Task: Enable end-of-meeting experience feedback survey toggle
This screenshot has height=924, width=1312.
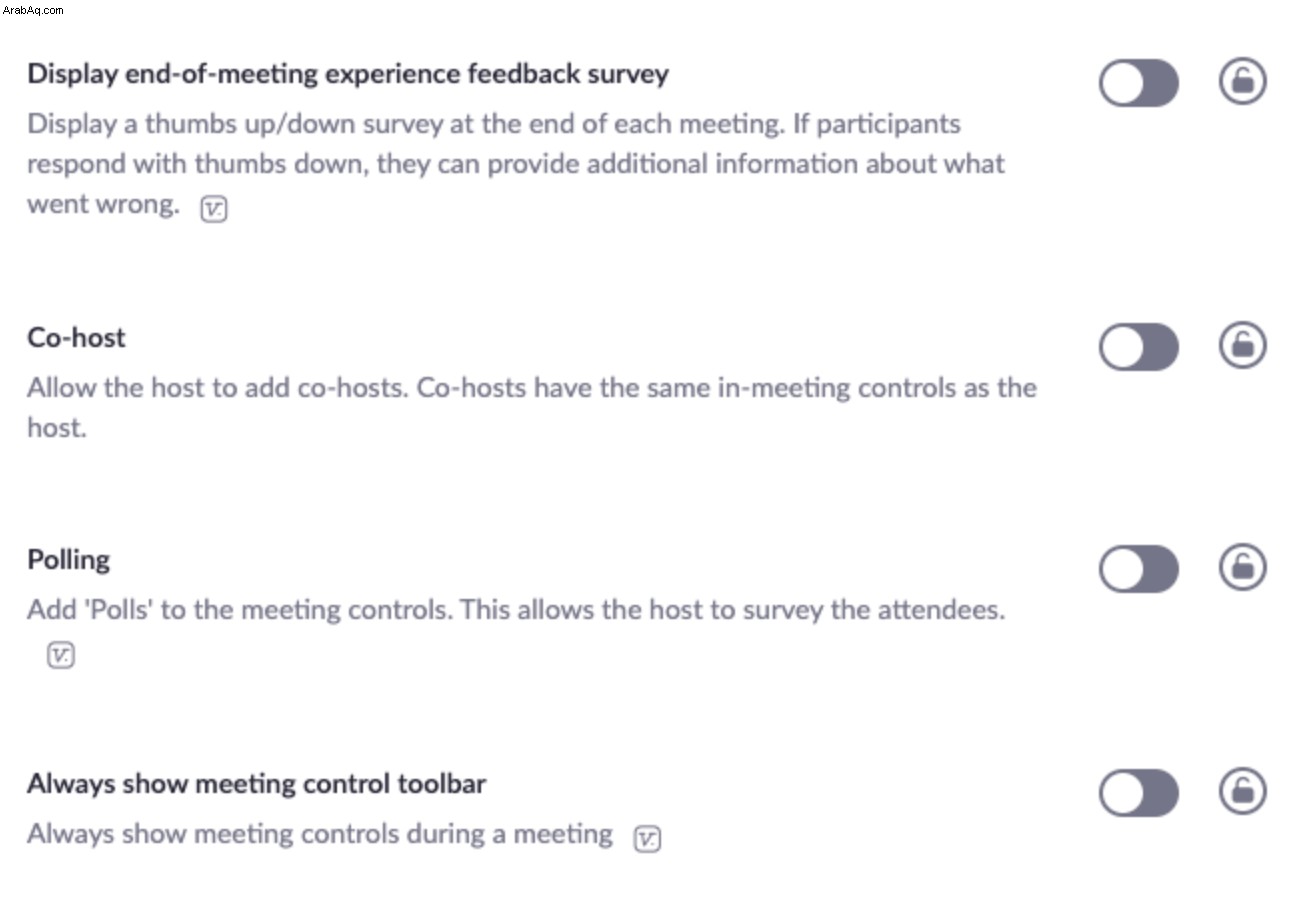Action: click(1138, 82)
